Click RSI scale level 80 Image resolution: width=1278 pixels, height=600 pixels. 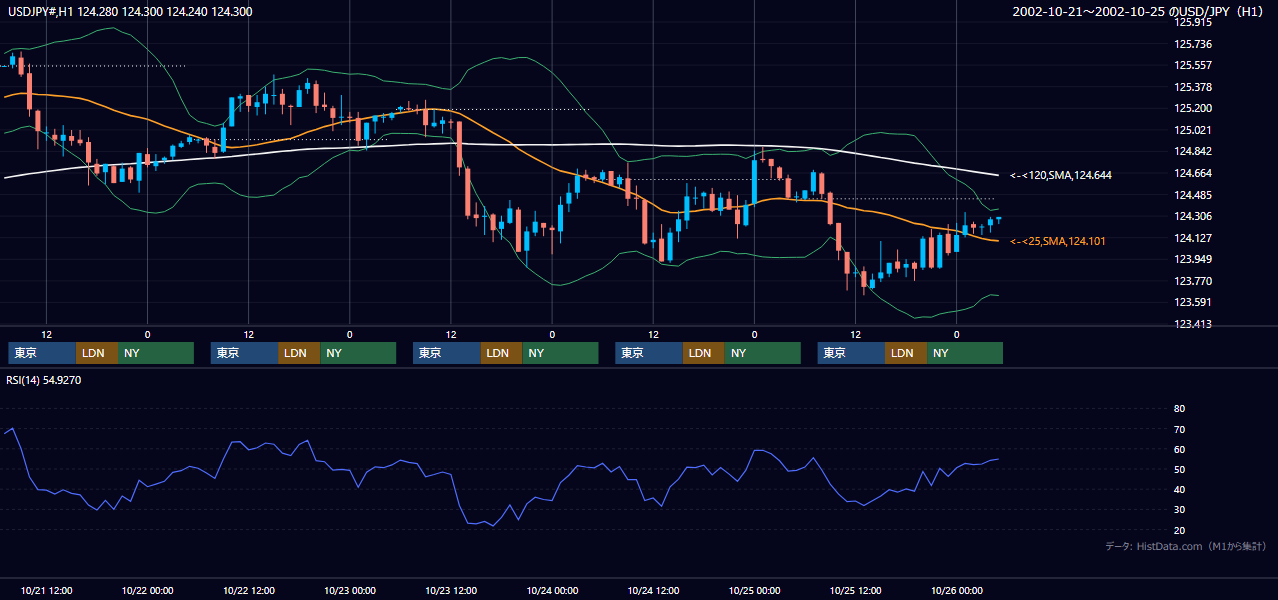pyautogui.click(x=1179, y=409)
